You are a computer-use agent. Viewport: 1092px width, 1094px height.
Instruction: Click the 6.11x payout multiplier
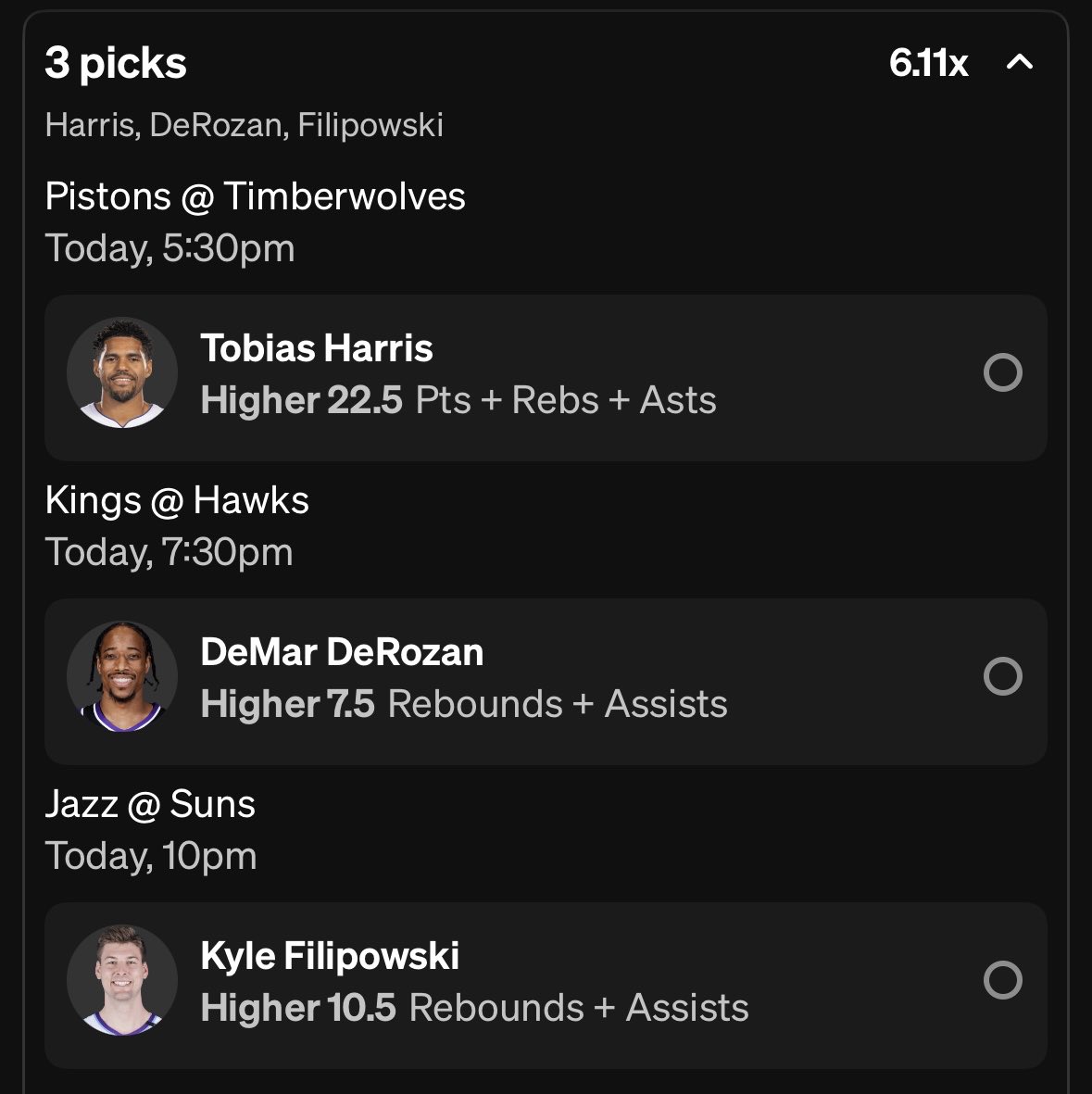click(928, 63)
